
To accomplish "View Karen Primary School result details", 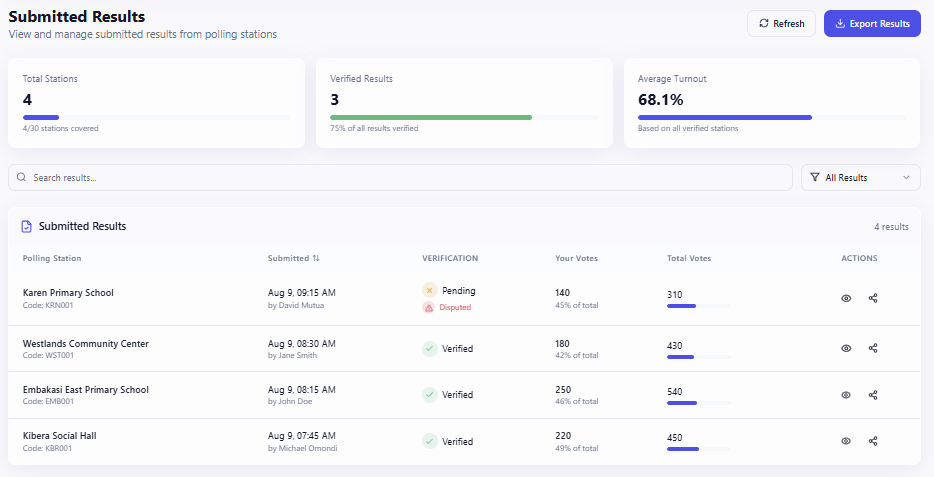I will pos(846,298).
